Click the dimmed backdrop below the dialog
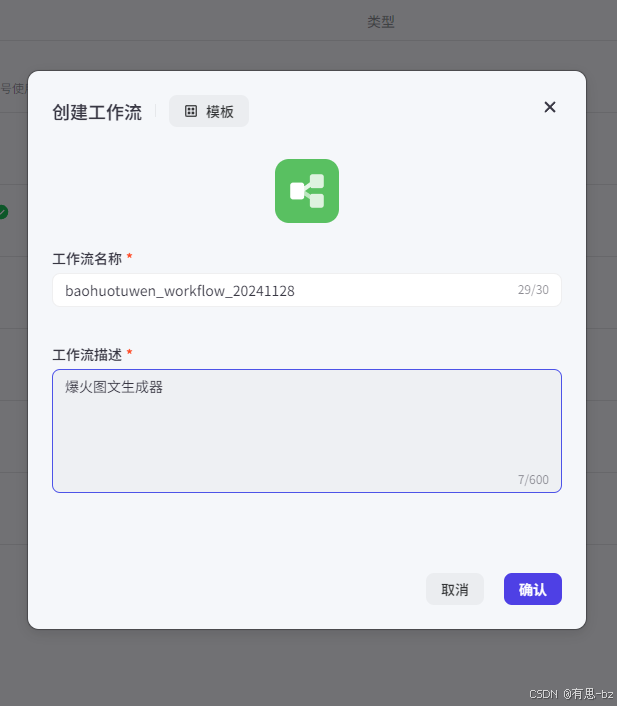 tap(306, 666)
